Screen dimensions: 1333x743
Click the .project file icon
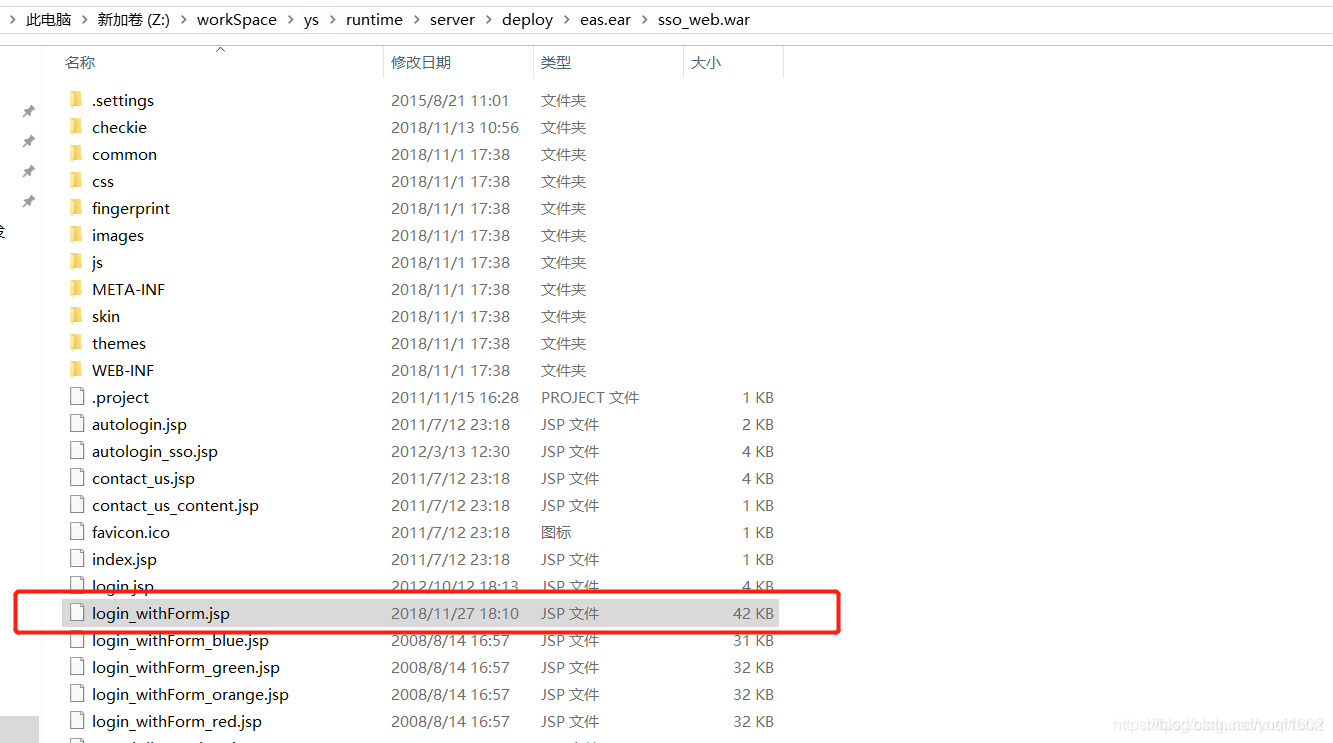(x=77, y=397)
